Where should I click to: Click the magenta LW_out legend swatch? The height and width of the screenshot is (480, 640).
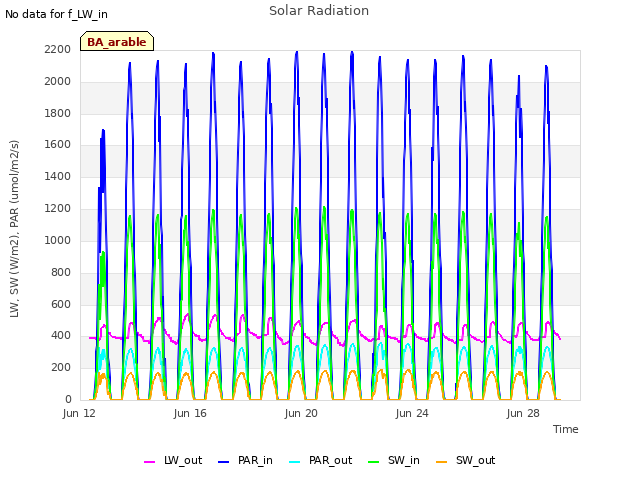point(149,462)
